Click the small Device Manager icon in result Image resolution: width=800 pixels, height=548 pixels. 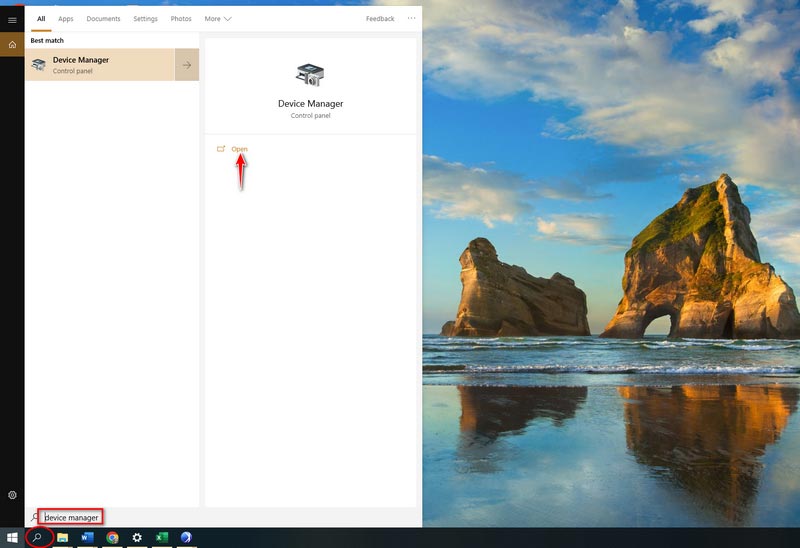38,65
